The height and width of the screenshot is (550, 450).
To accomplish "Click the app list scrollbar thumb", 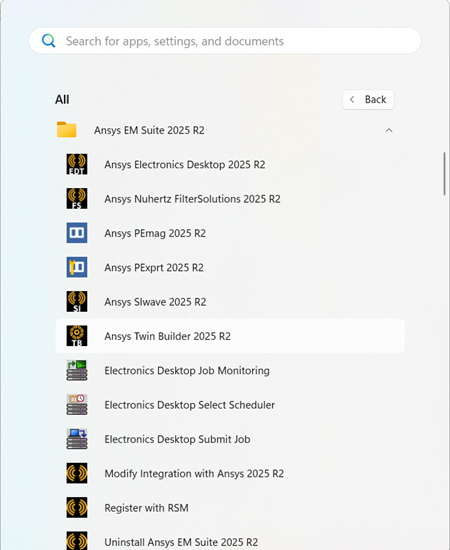I will 444,174.
